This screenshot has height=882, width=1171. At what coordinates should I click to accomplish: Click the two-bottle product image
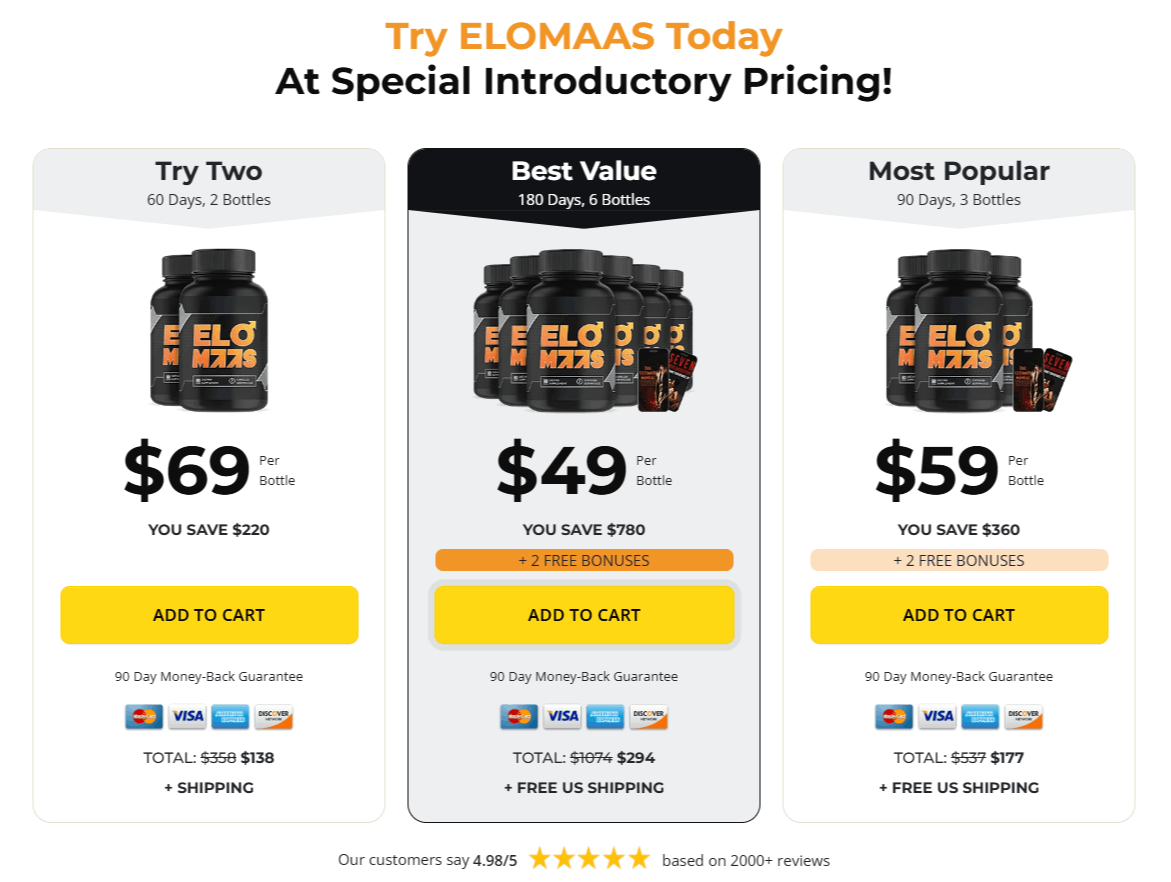click(209, 329)
